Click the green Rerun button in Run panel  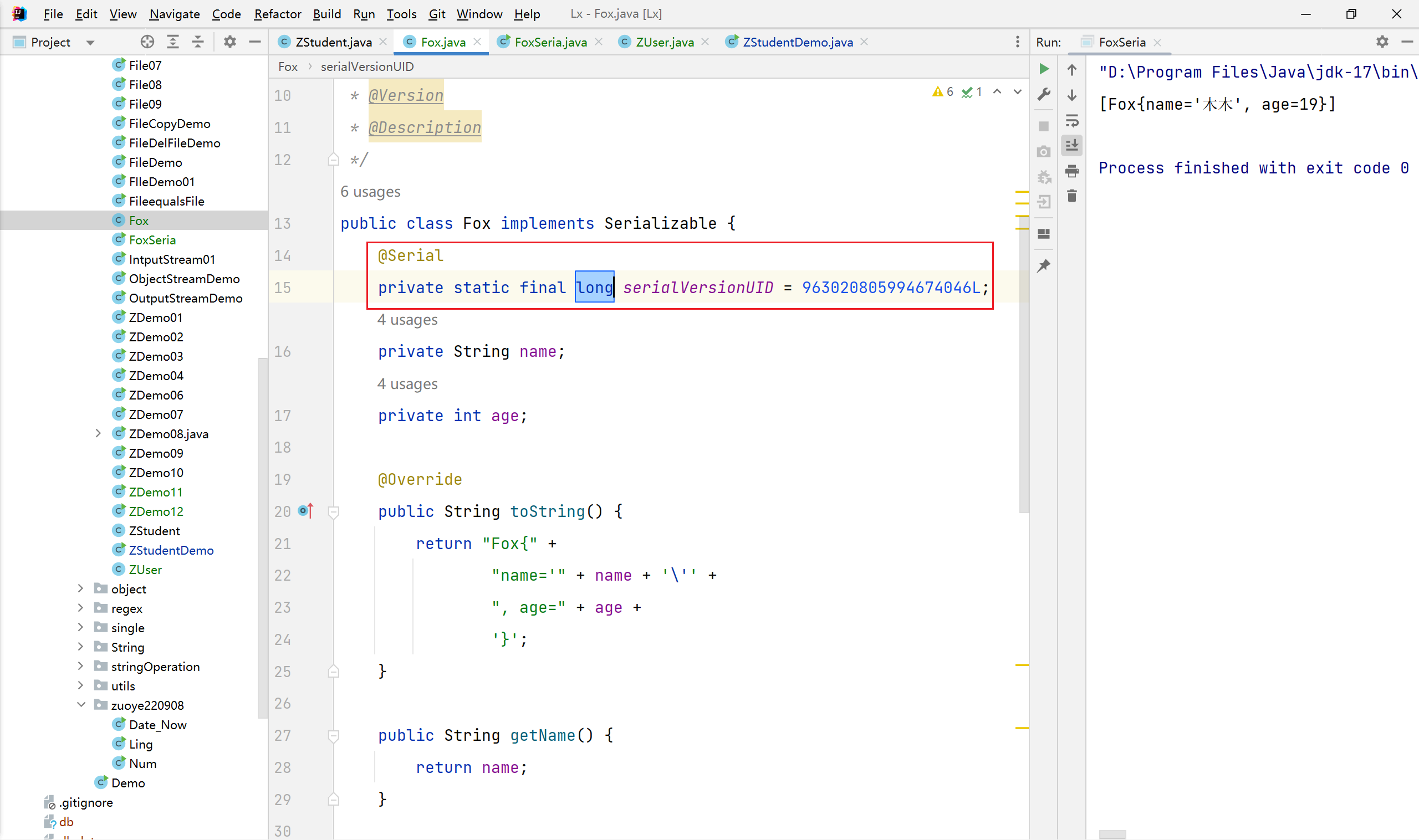[x=1044, y=69]
